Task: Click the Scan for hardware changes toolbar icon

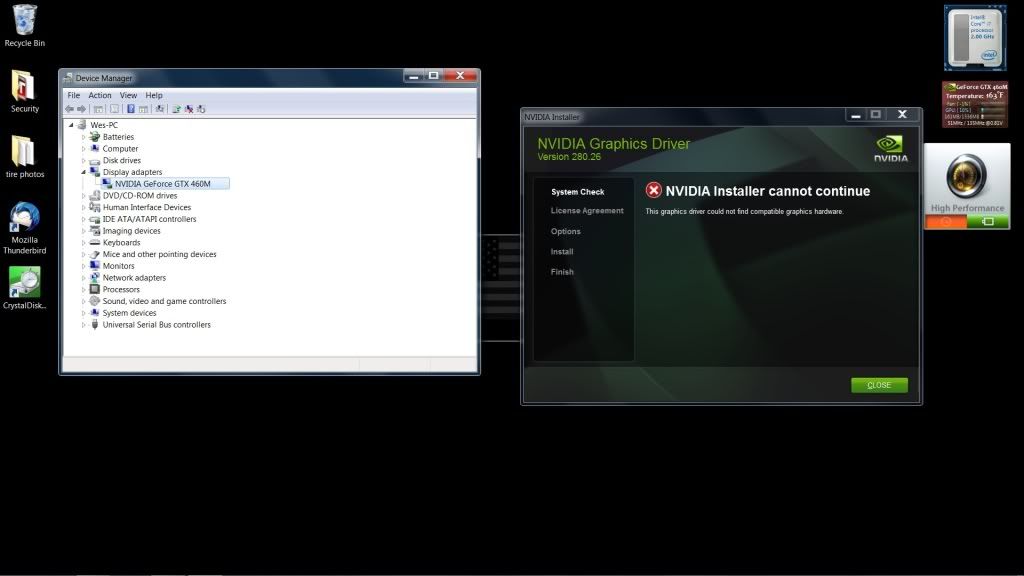Action: (x=159, y=109)
